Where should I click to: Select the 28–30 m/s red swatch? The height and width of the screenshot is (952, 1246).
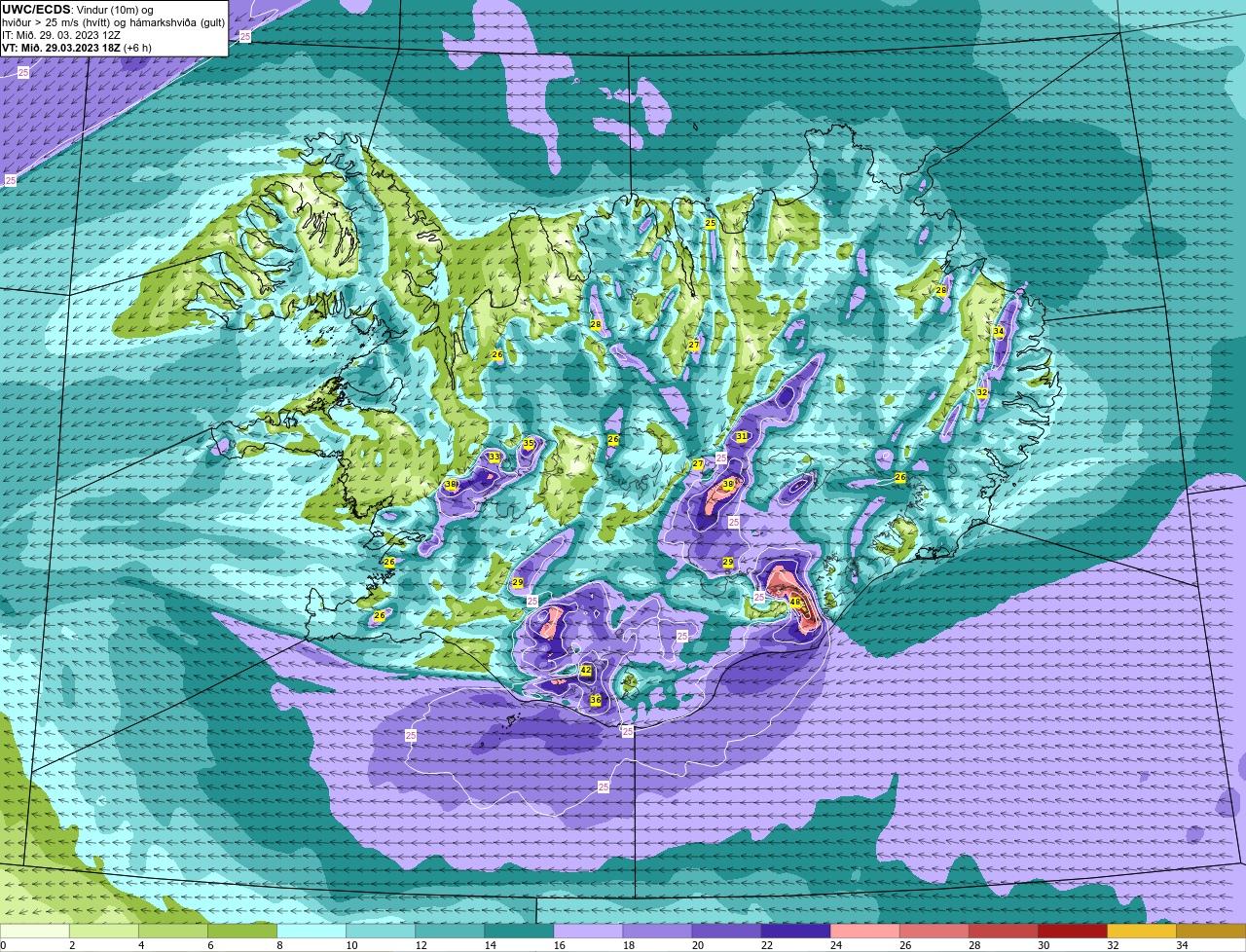tap(1005, 932)
